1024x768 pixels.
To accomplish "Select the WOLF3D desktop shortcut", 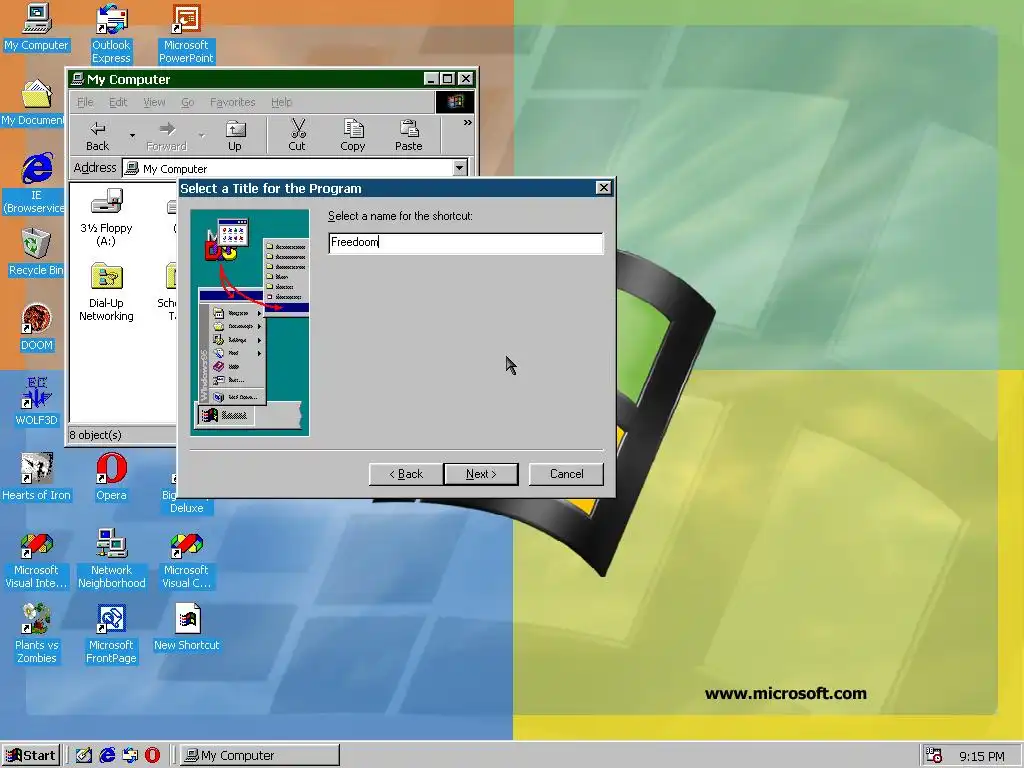I will tap(36, 402).
